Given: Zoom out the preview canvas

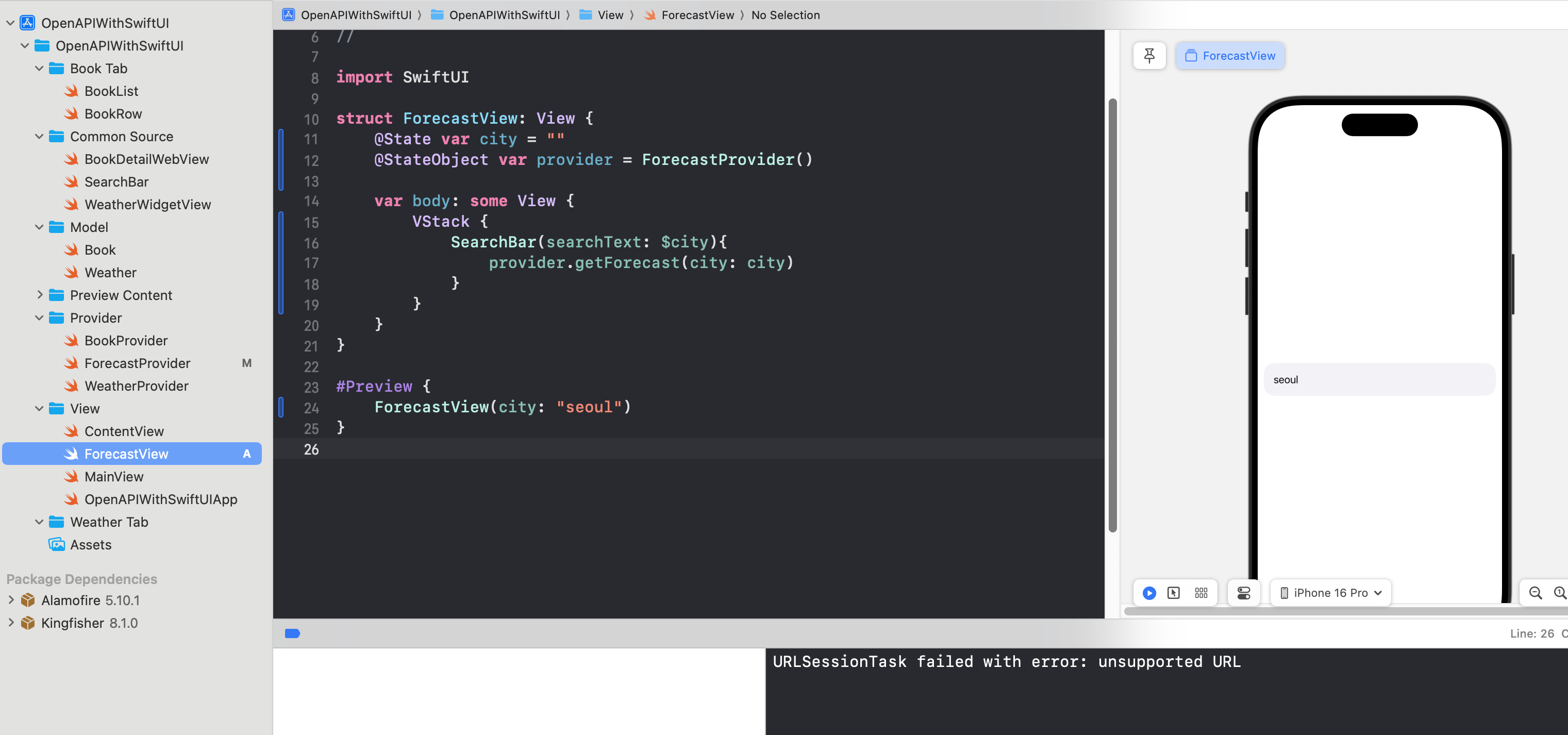Looking at the screenshot, I should [x=1535, y=593].
